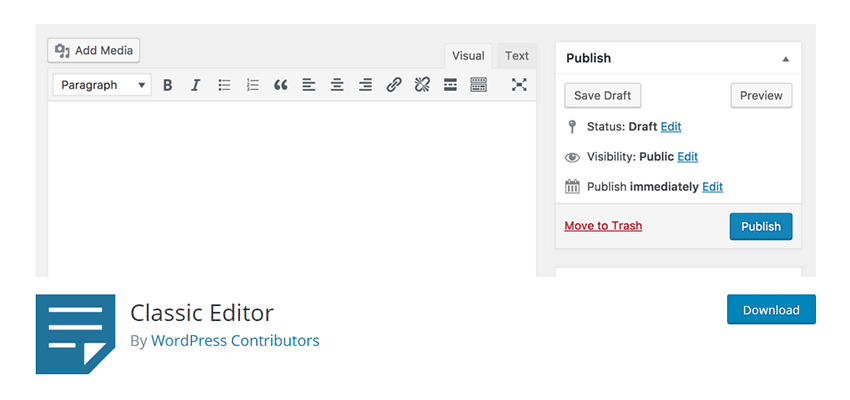The height and width of the screenshot is (400, 850).
Task: Remove link with the unlink icon
Action: pos(422,85)
